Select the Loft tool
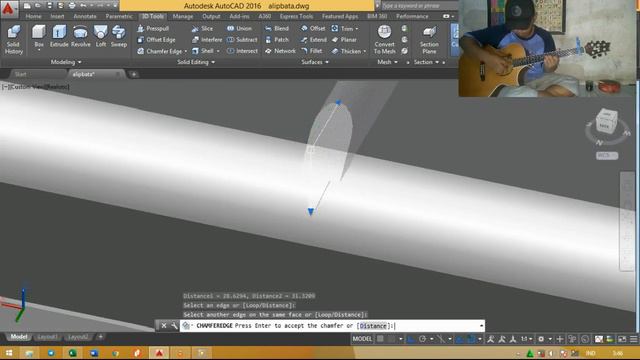Image resolution: width=640 pixels, height=360 pixels. pos(100,36)
